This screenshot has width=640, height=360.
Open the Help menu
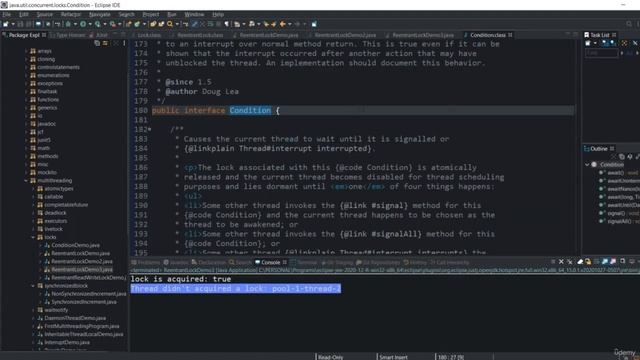coord(218,14)
